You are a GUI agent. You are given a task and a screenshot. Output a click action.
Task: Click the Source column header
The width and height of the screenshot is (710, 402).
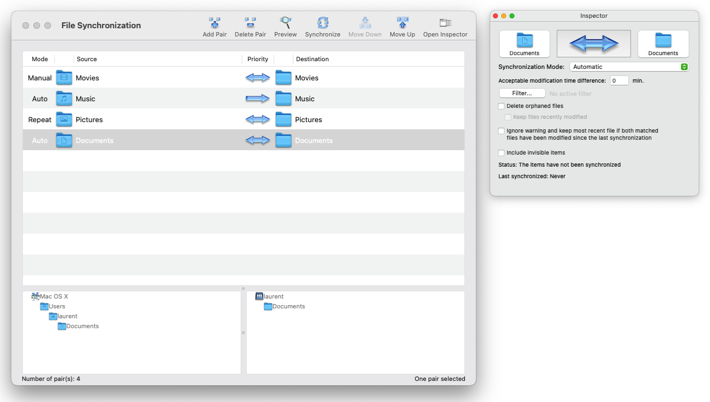coord(87,59)
